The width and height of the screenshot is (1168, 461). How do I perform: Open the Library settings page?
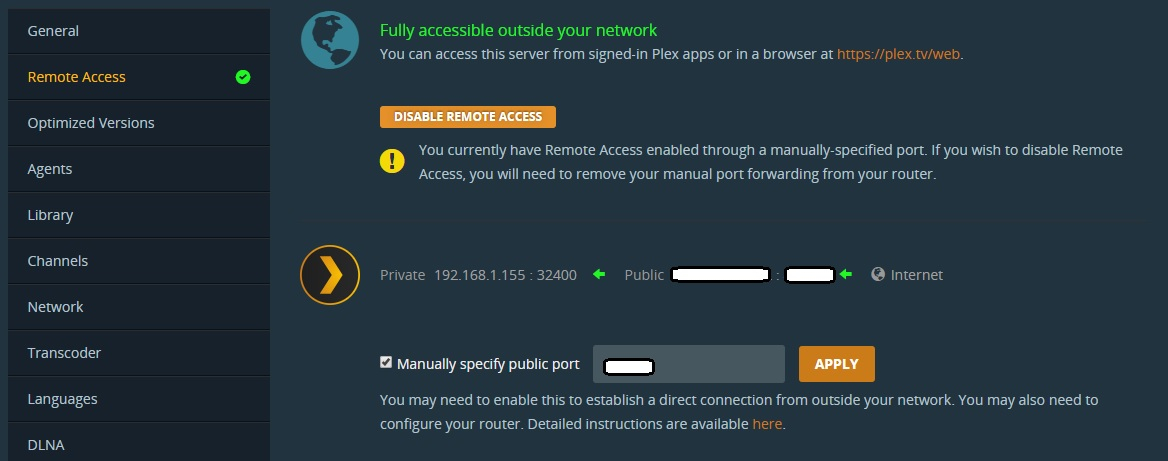pyautogui.click(x=139, y=215)
